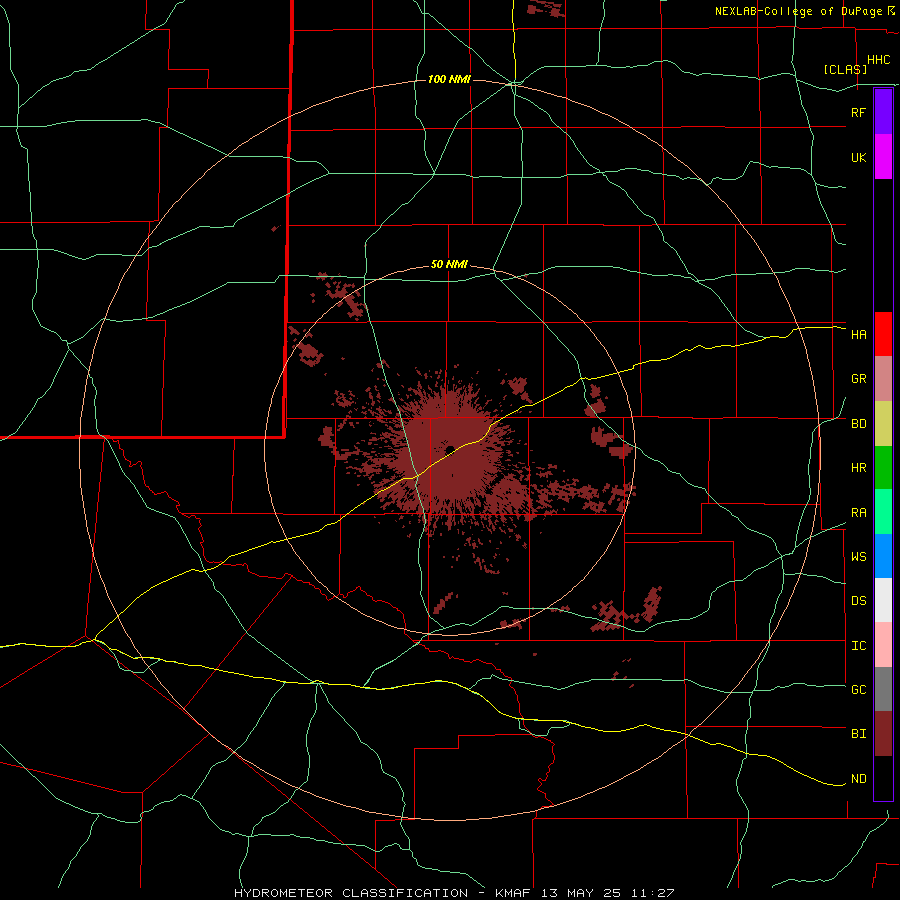The height and width of the screenshot is (900, 900).
Task: Click the 'UK' legend label
Action: point(858,157)
